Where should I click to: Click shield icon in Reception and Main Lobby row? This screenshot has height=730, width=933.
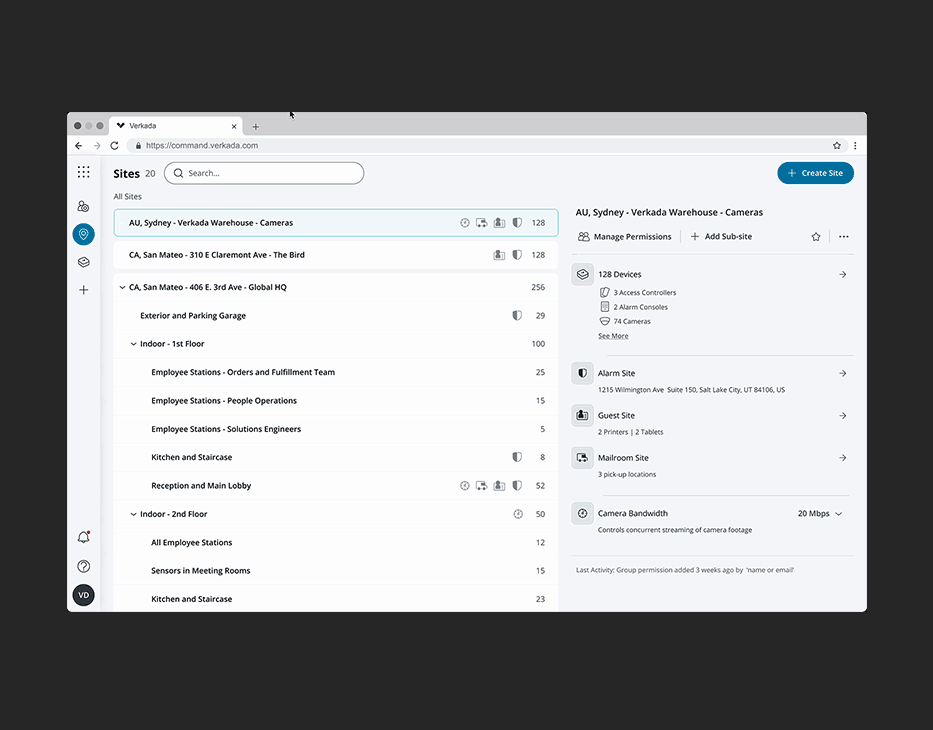click(517, 485)
